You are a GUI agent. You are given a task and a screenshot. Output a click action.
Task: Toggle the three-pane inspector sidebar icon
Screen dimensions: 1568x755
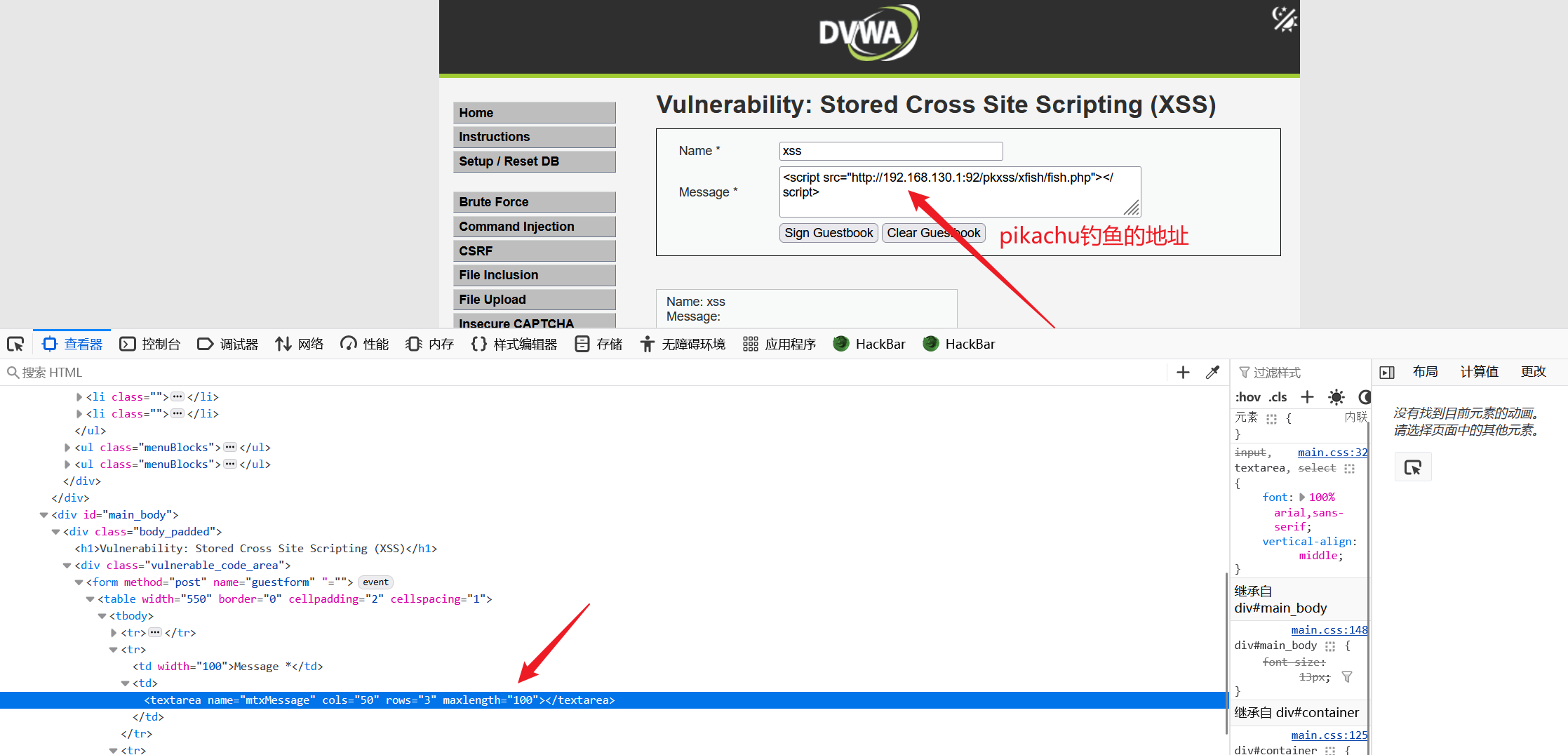[x=1387, y=373]
